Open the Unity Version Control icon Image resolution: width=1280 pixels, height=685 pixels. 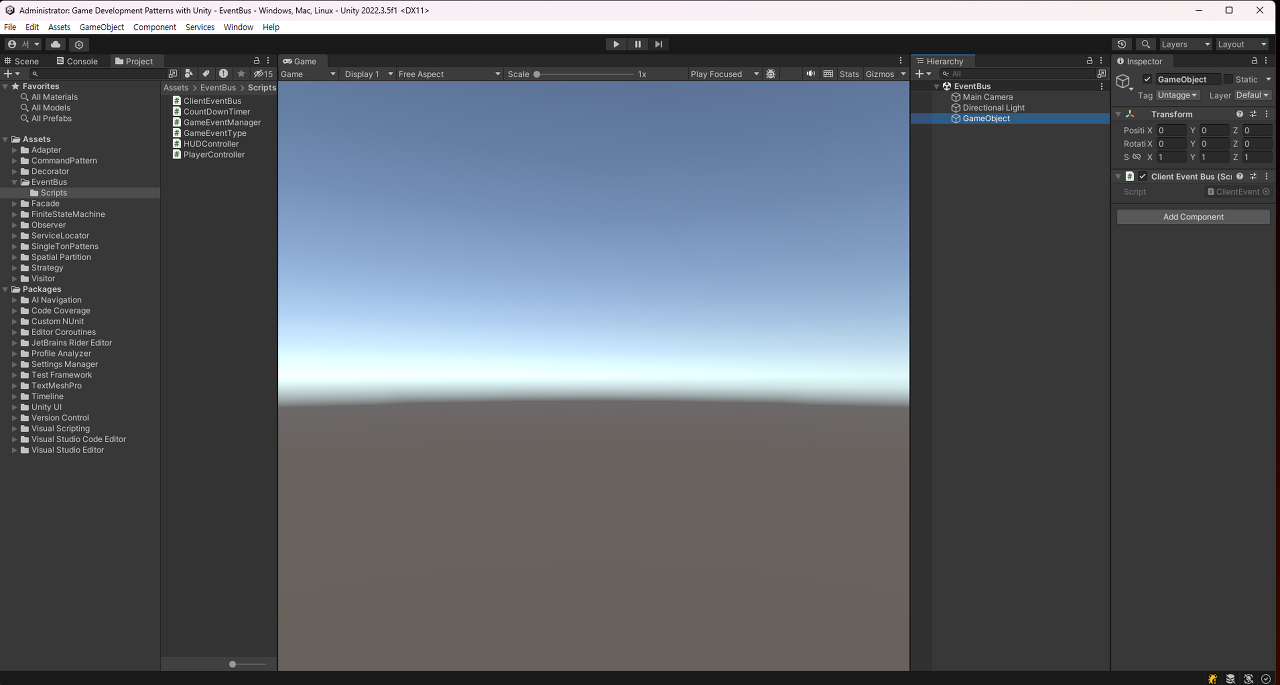click(x=80, y=44)
